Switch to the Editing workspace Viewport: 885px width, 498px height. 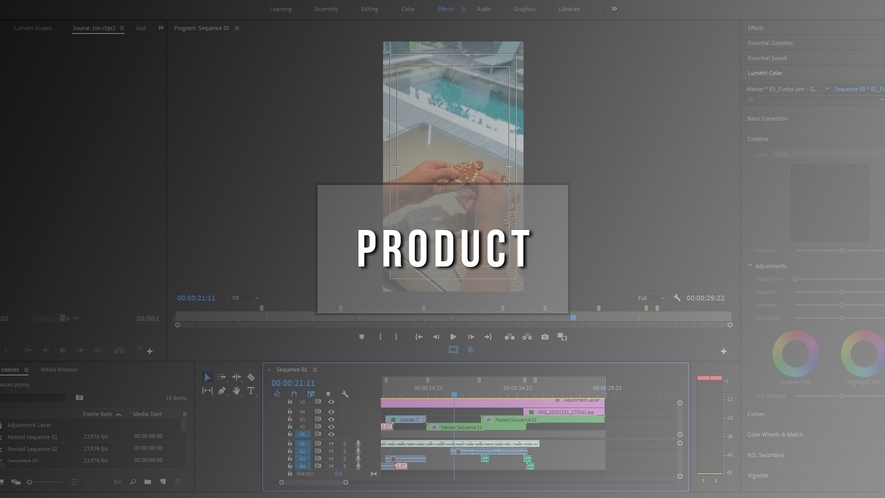coord(369,9)
